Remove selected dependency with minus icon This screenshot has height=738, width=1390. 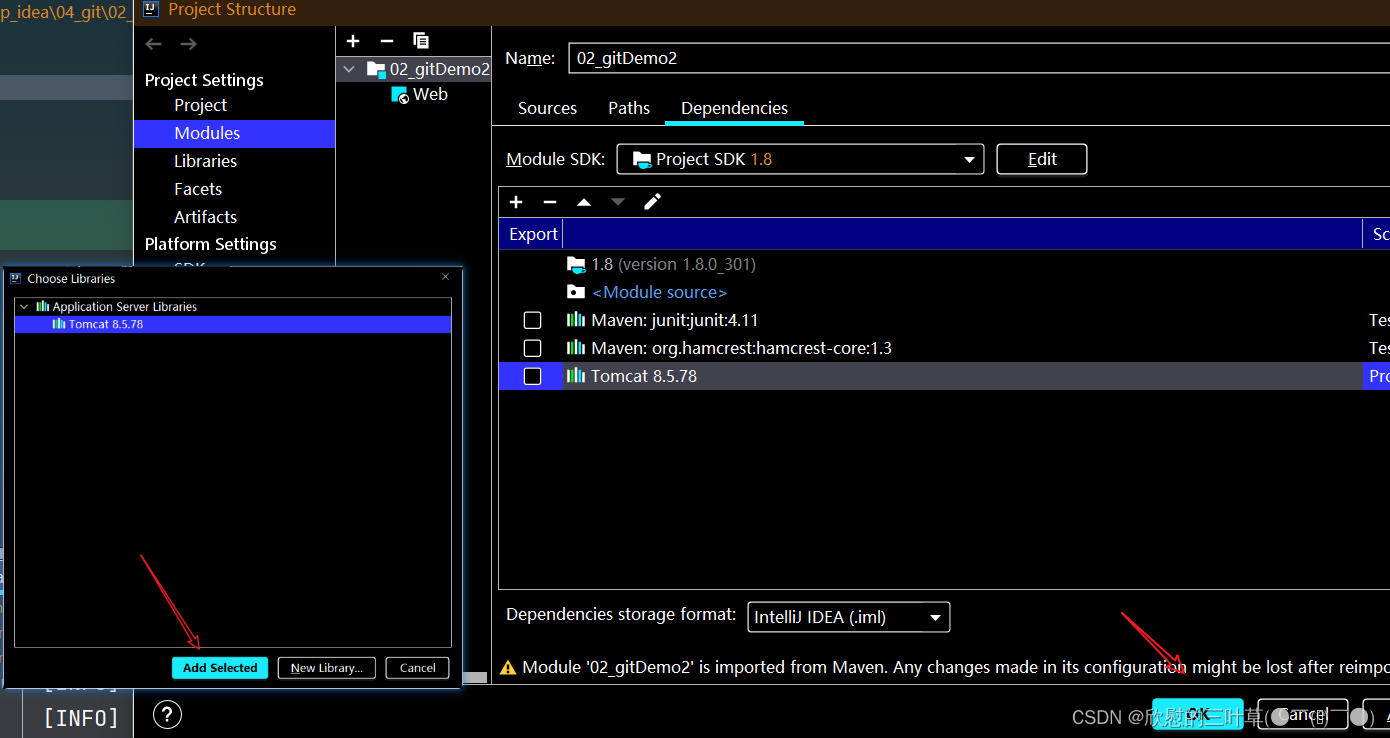point(550,202)
